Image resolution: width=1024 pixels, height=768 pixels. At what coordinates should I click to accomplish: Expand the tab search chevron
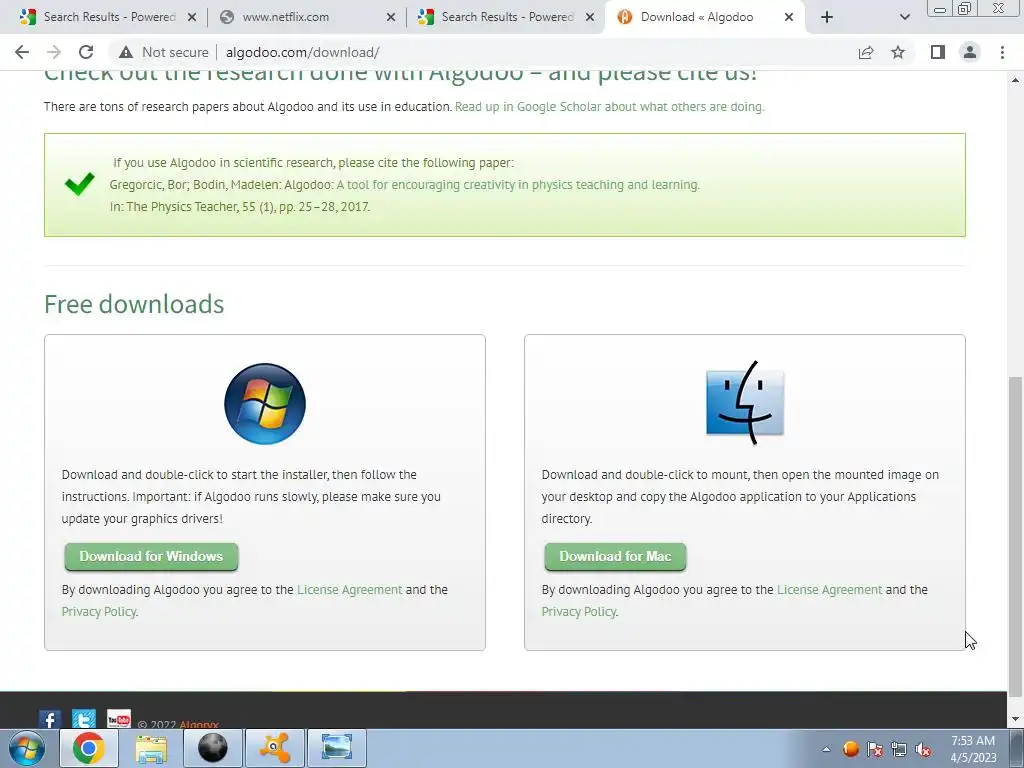pyautogui.click(x=904, y=17)
